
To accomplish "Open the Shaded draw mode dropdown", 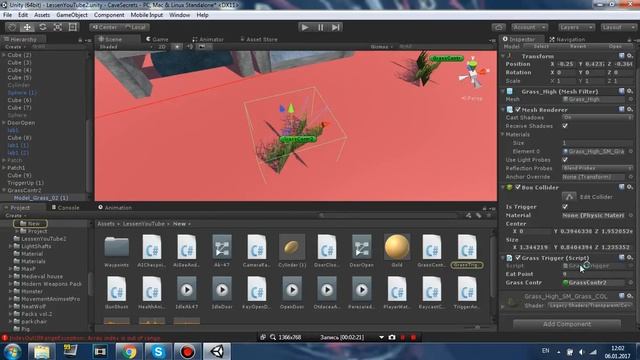I will [x=126, y=47].
